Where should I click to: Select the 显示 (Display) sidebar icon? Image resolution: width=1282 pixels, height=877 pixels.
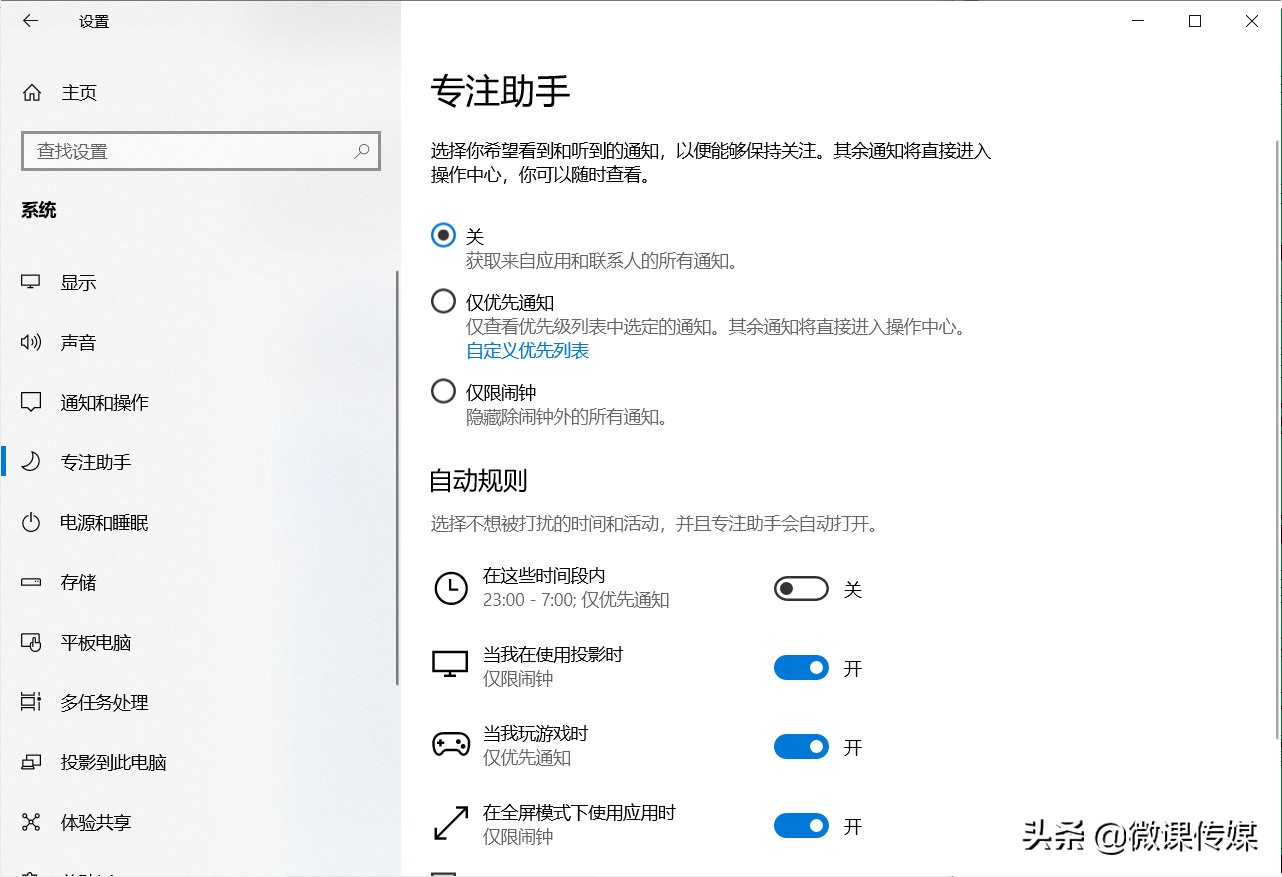[x=31, y=282]
